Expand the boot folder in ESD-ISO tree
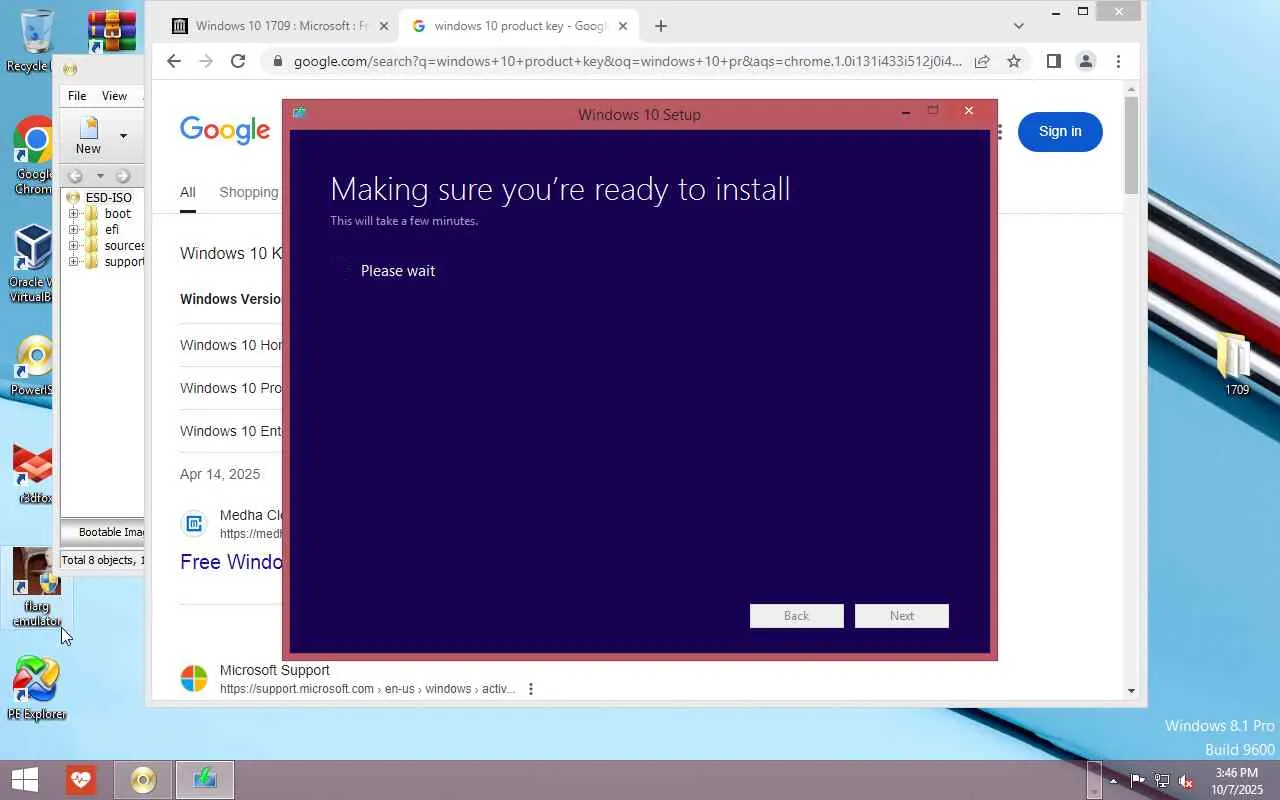Screen dimensions: 1280x800 point(73,214)
